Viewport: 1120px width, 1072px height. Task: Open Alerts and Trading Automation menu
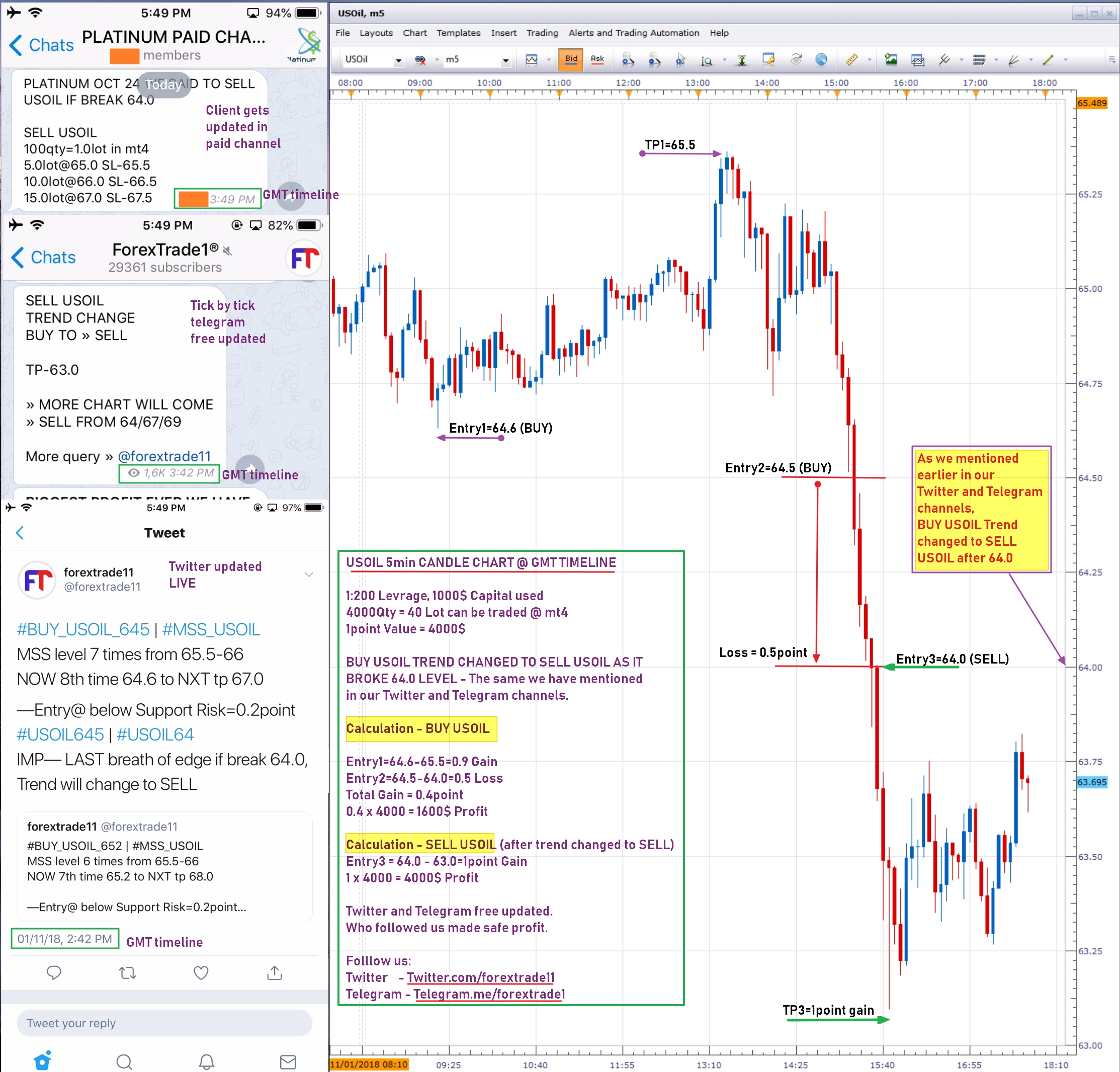(x=633, y=33)
